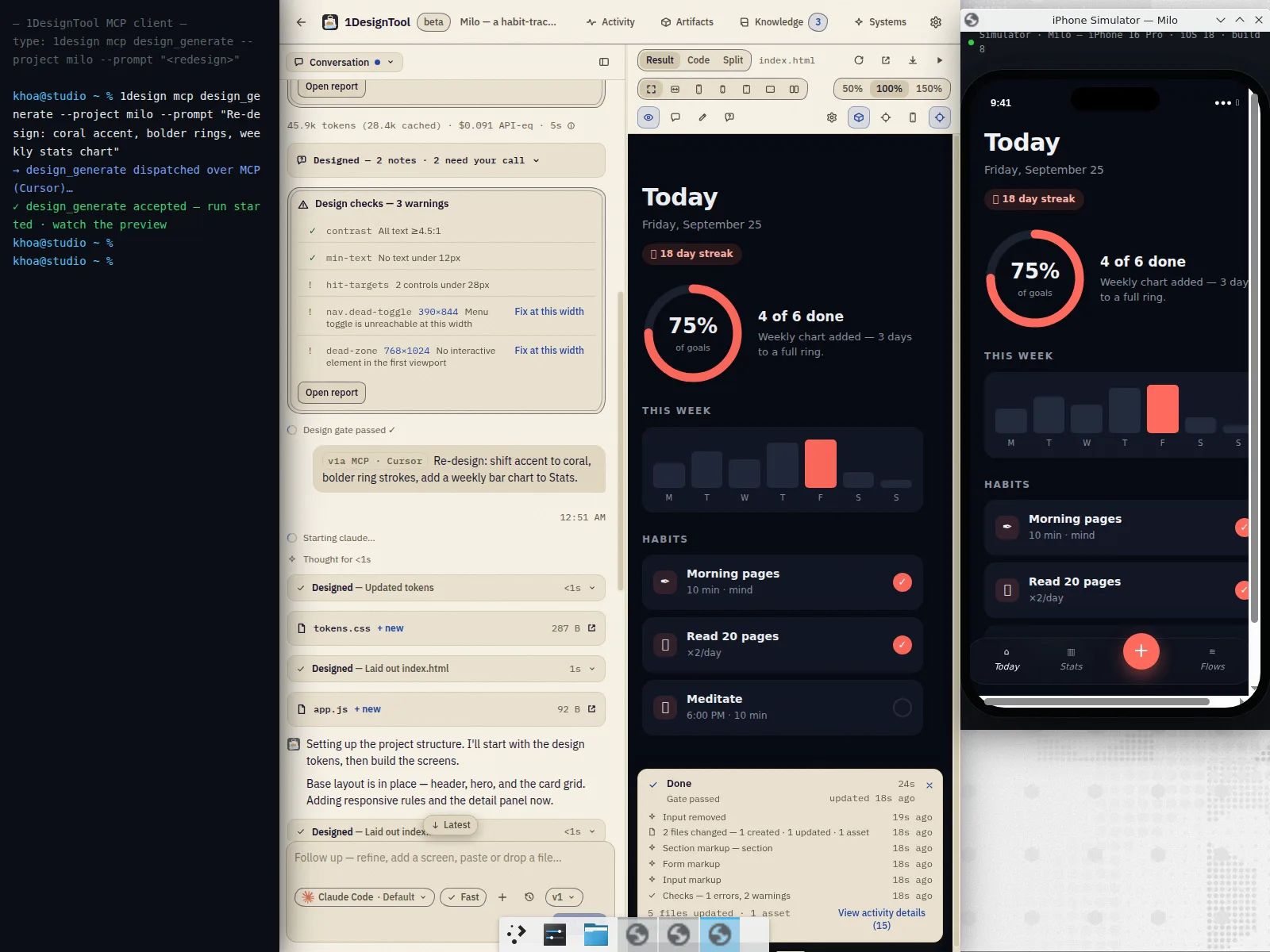Expand Designed — Laid out index.html 1s step
This screenshot has width=1270, height=952.
pyautogui.click(x=446, y=669)
